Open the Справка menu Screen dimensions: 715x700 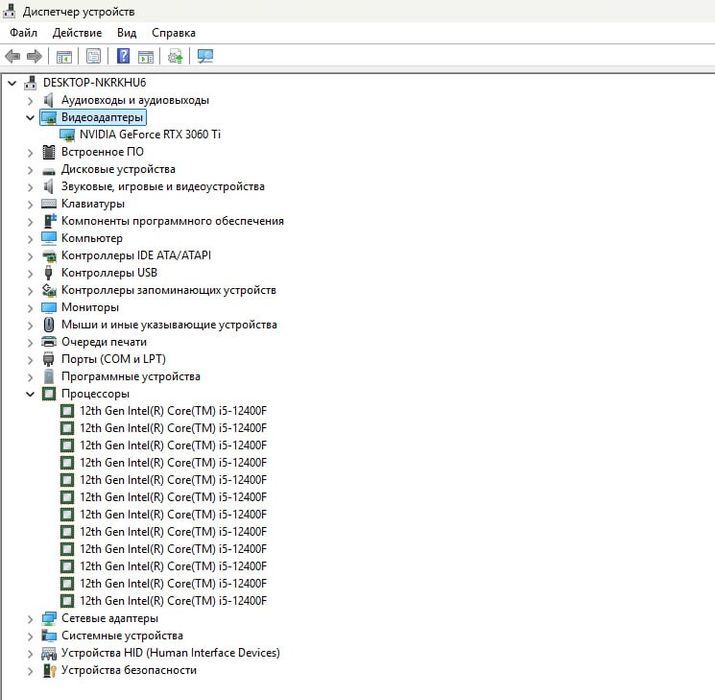(x=173, y=33)
